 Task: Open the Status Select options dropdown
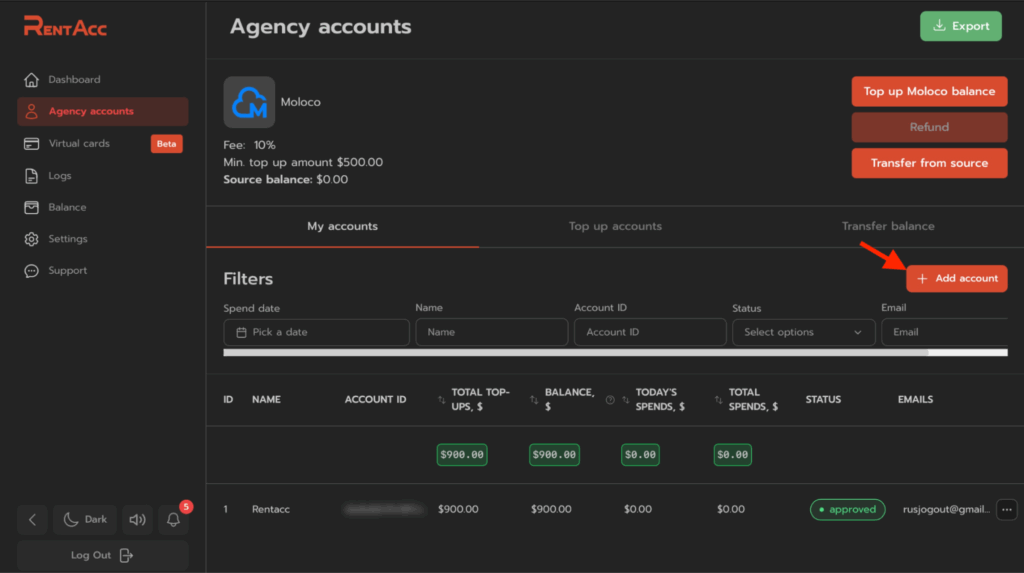pyautogui.click(x=803, y=332)
